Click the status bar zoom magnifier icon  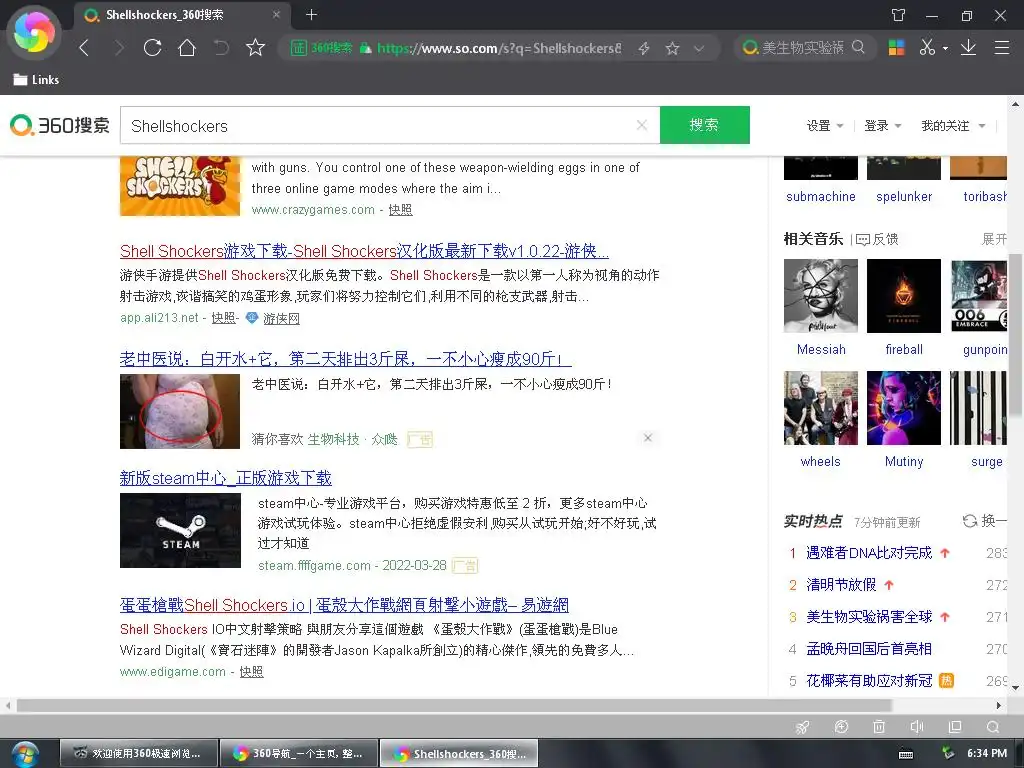[993, 727]
